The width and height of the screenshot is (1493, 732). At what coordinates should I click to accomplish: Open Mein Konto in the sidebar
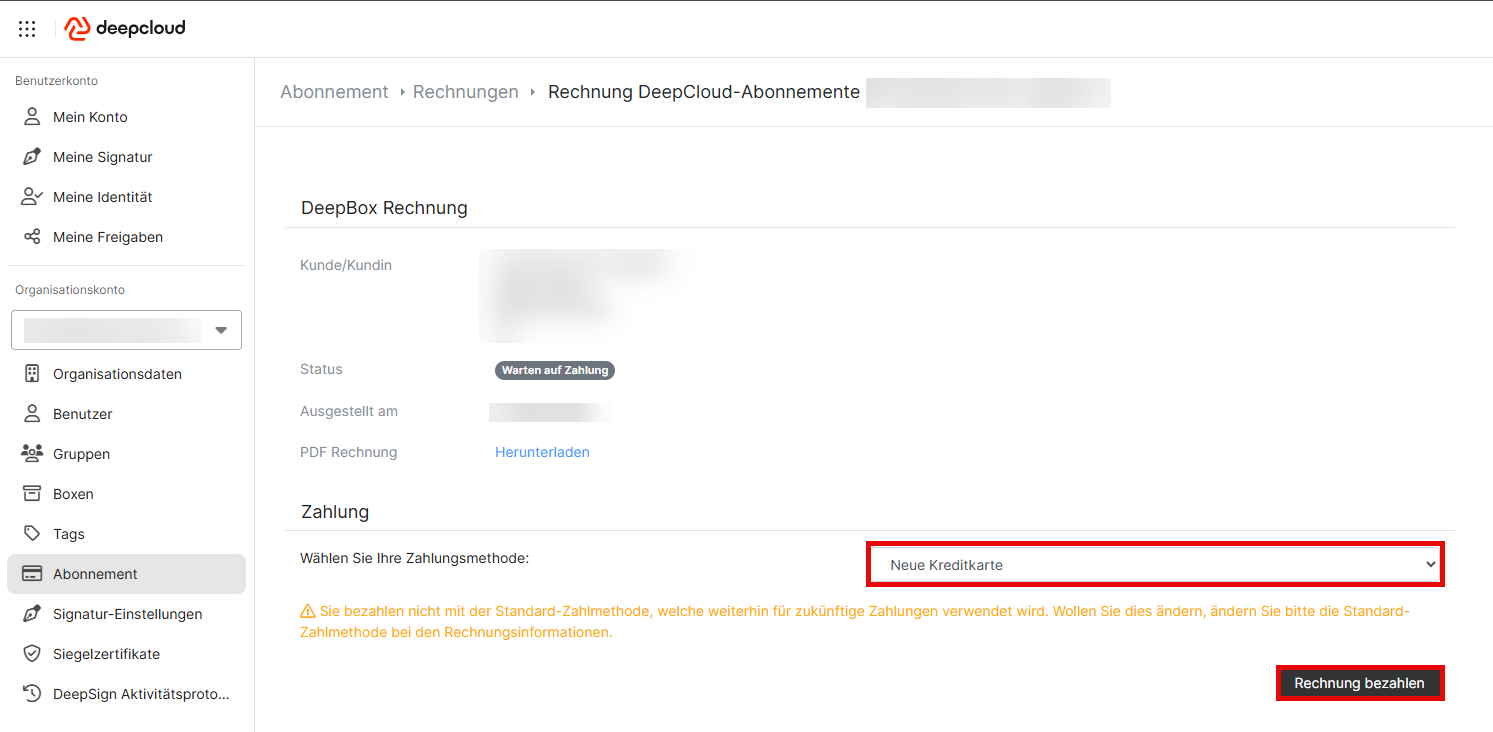point(126,117)
